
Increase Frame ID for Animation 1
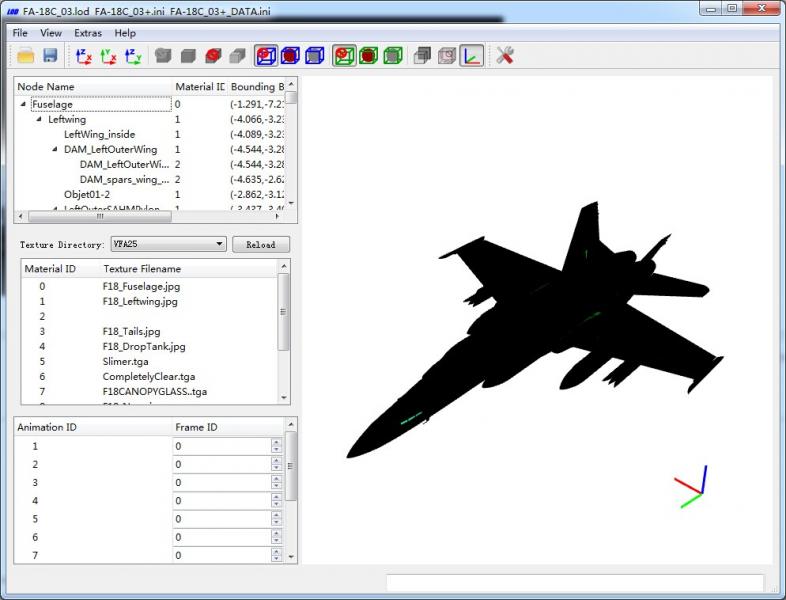[x=276, y=442]
